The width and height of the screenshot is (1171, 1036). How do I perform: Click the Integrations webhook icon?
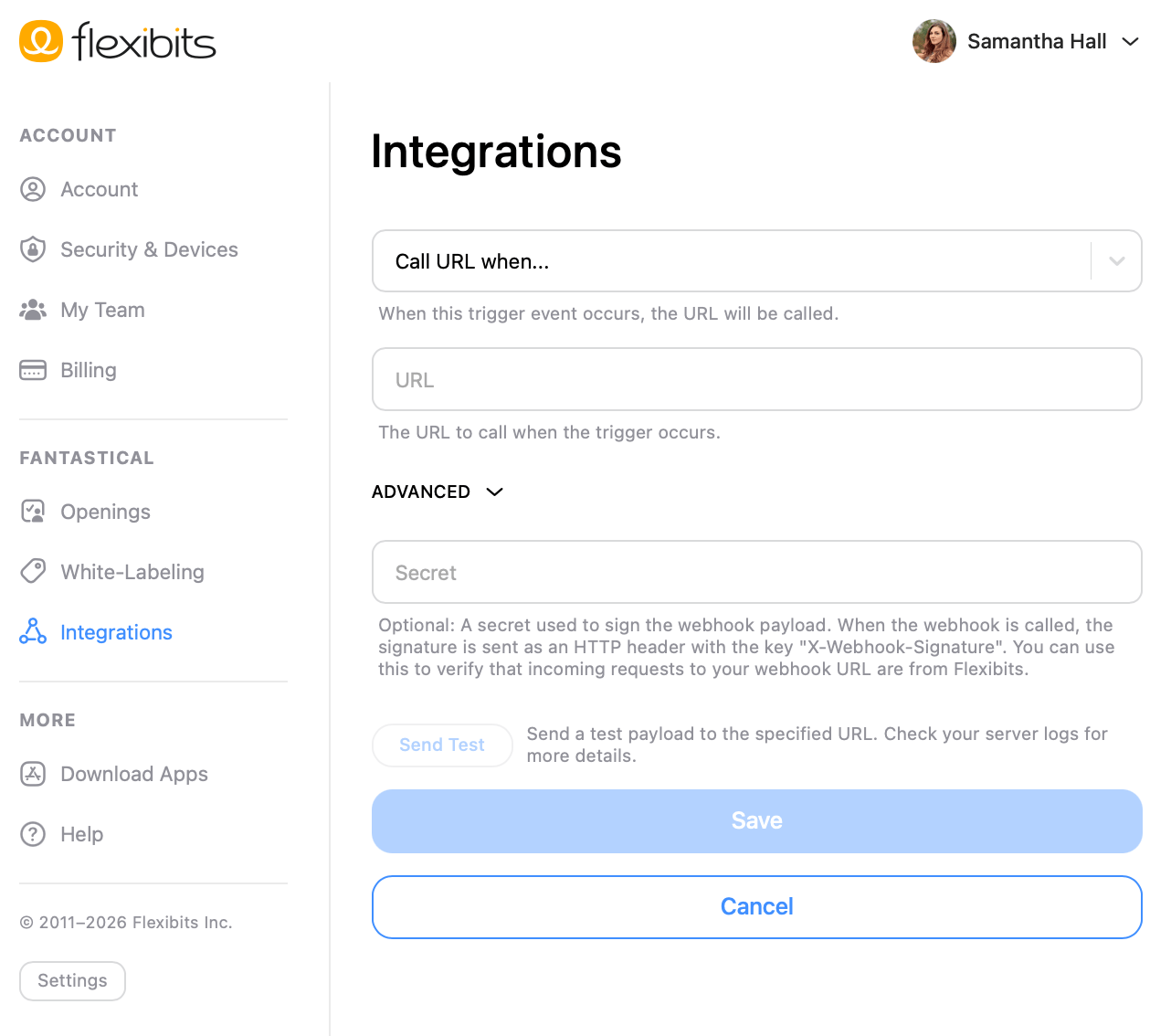point(33,632)
